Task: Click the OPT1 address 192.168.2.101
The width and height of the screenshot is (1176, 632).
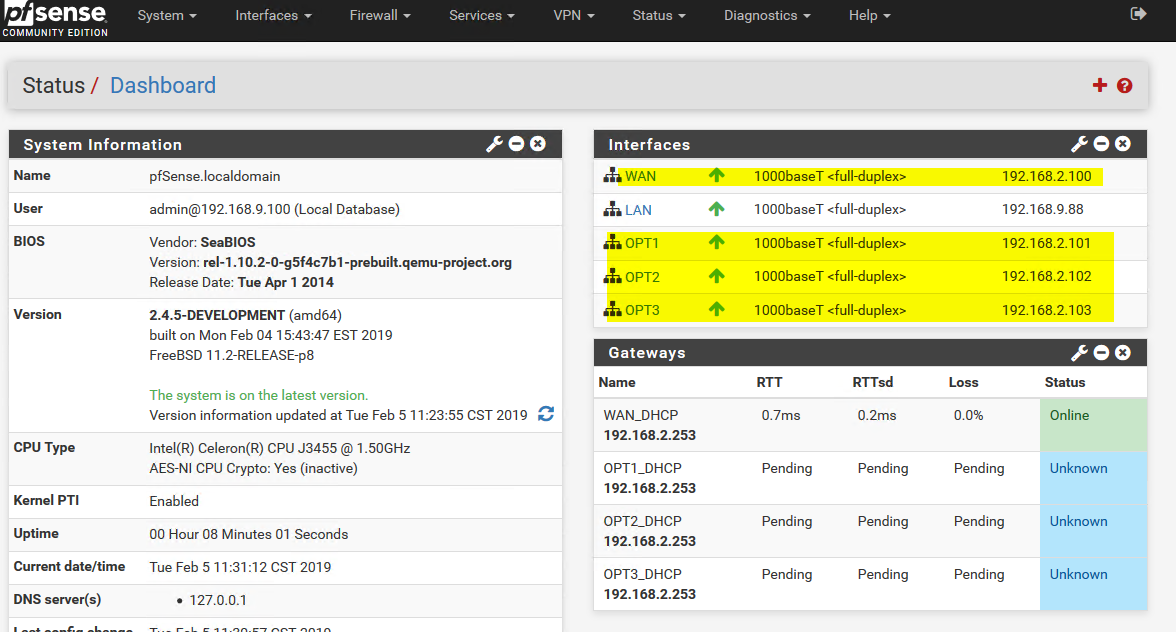Action: tap(1046, 243)
